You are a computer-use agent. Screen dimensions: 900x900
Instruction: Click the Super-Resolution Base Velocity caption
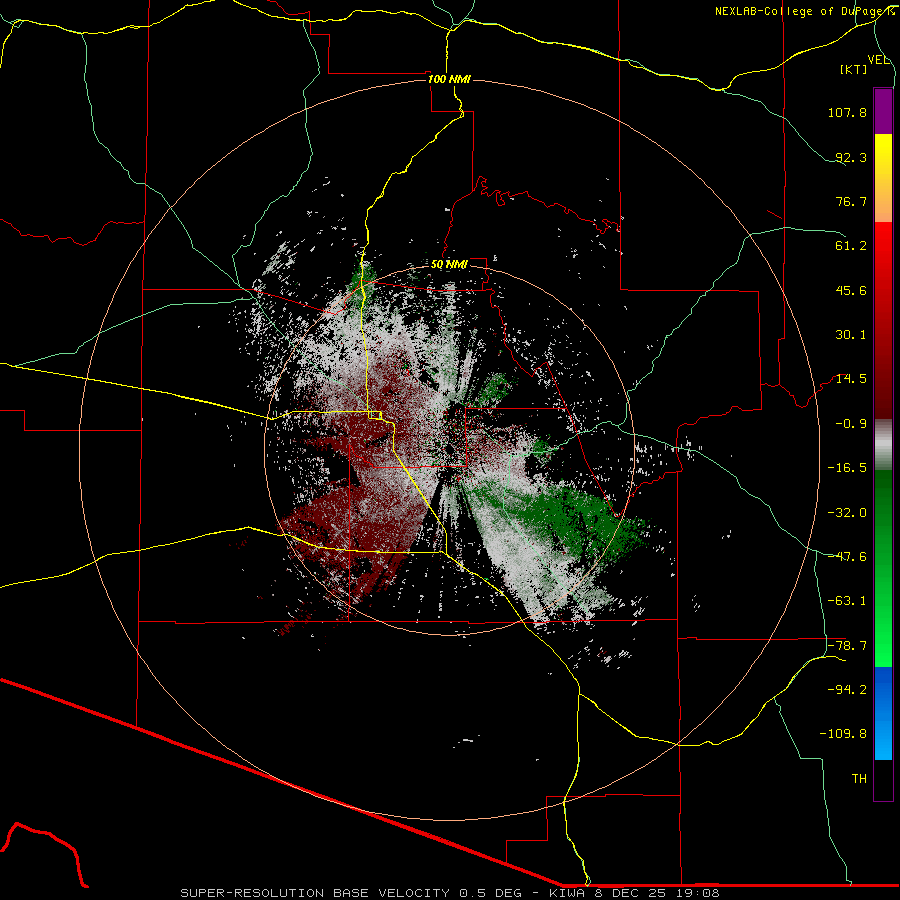(449, 893)
